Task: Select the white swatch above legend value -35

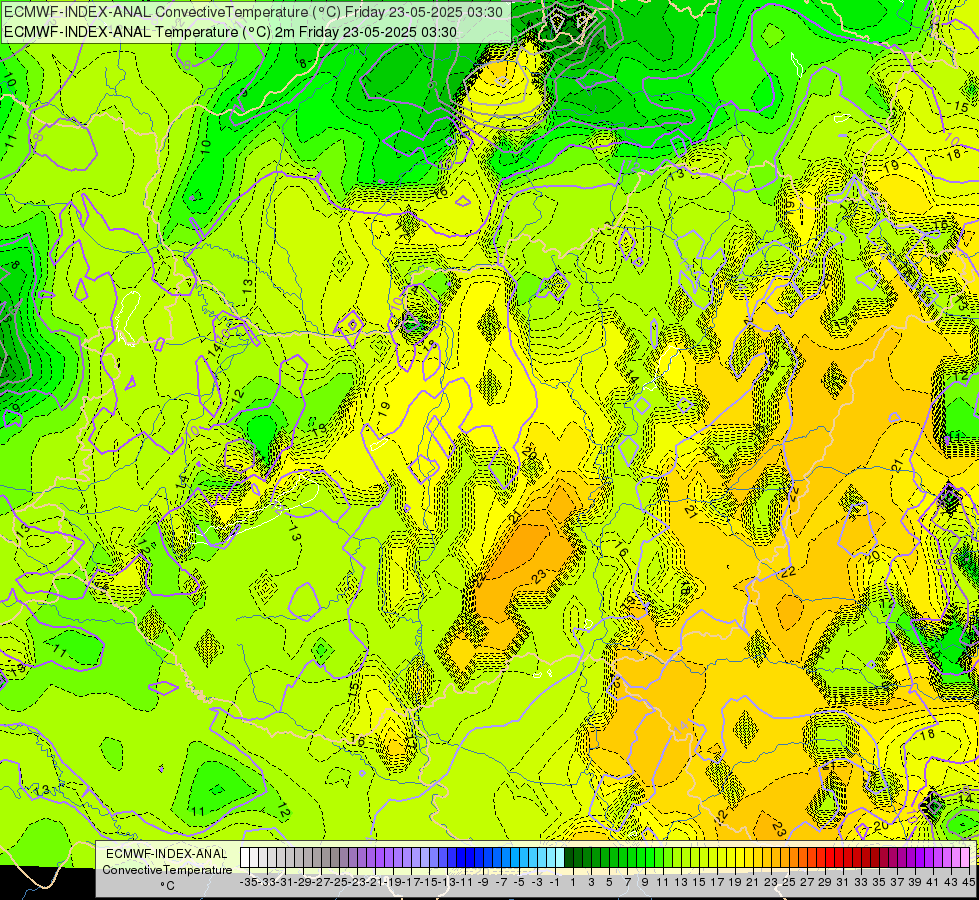Action: coord(245,858)
